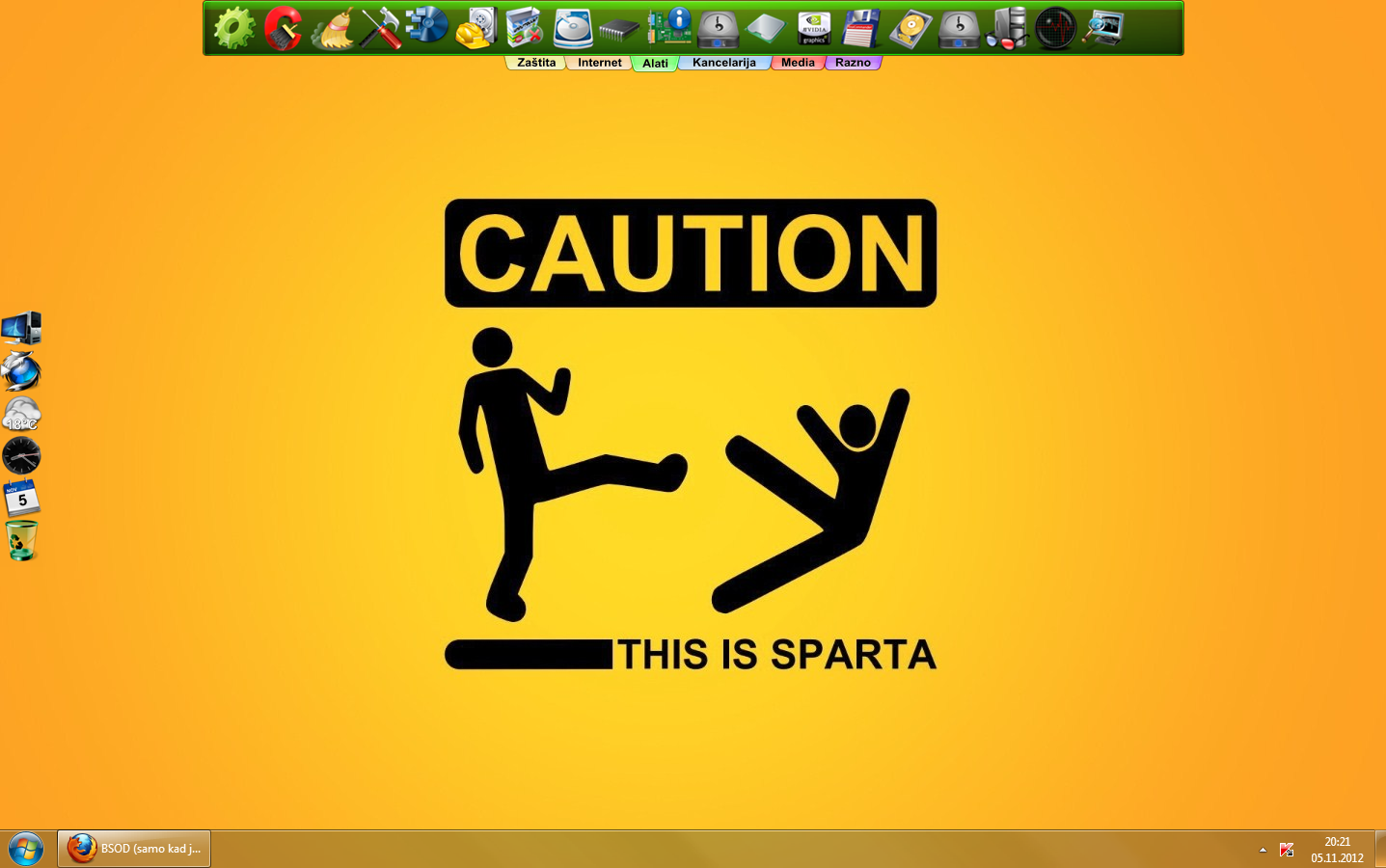Viewport: 1386px width, 868px height.
Task: Open the Computer icon on the desktop side dock
Action: 21,328
